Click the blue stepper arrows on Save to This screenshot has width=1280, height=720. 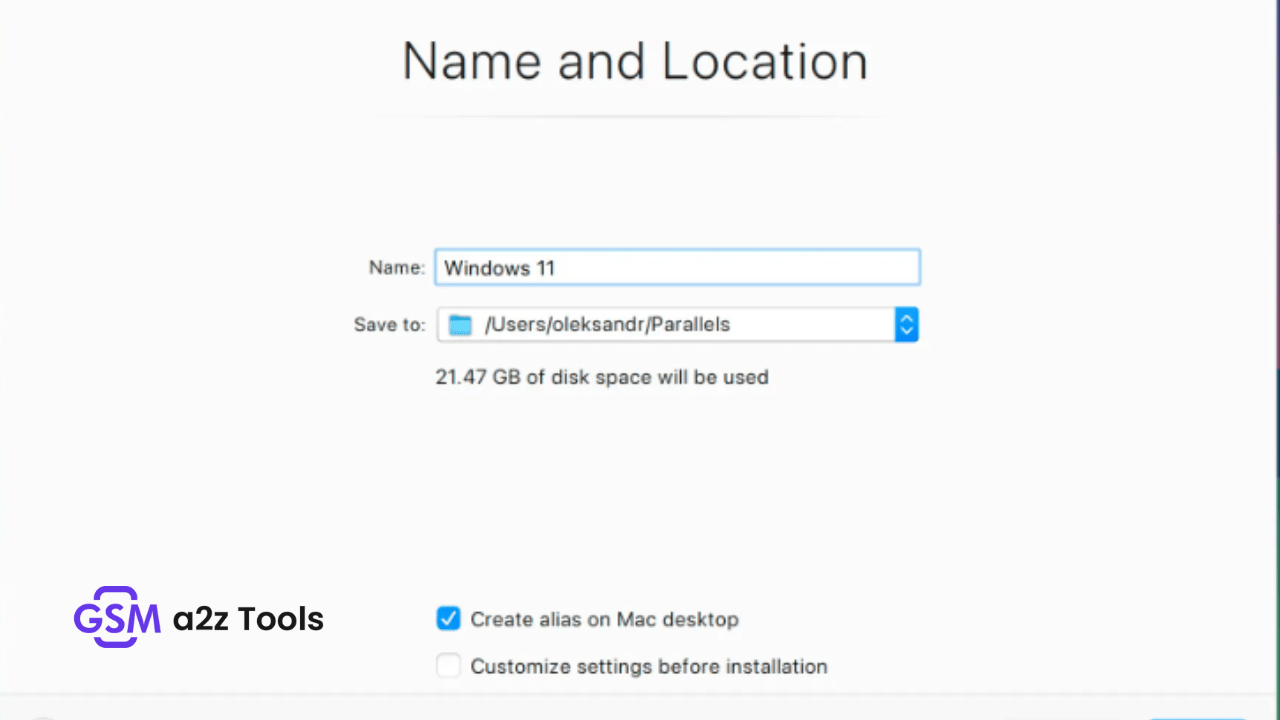click(x=906, y=324)
